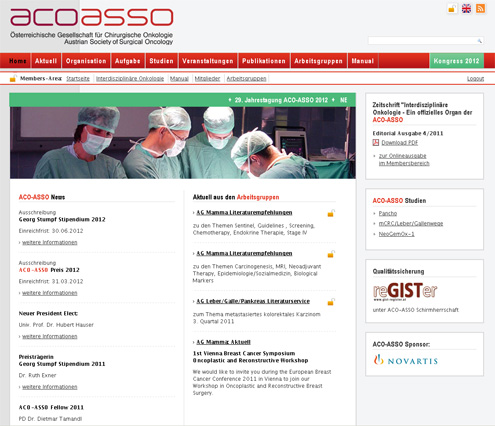Open the Veranstaltungen menu item

(x=208, y=61)
